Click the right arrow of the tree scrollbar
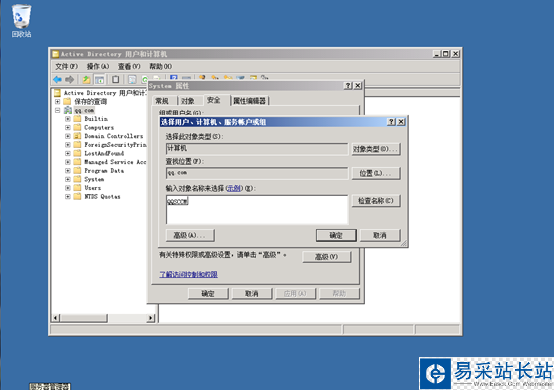The height and width of the screenshot is (390, 554). [x=151, y=318]
